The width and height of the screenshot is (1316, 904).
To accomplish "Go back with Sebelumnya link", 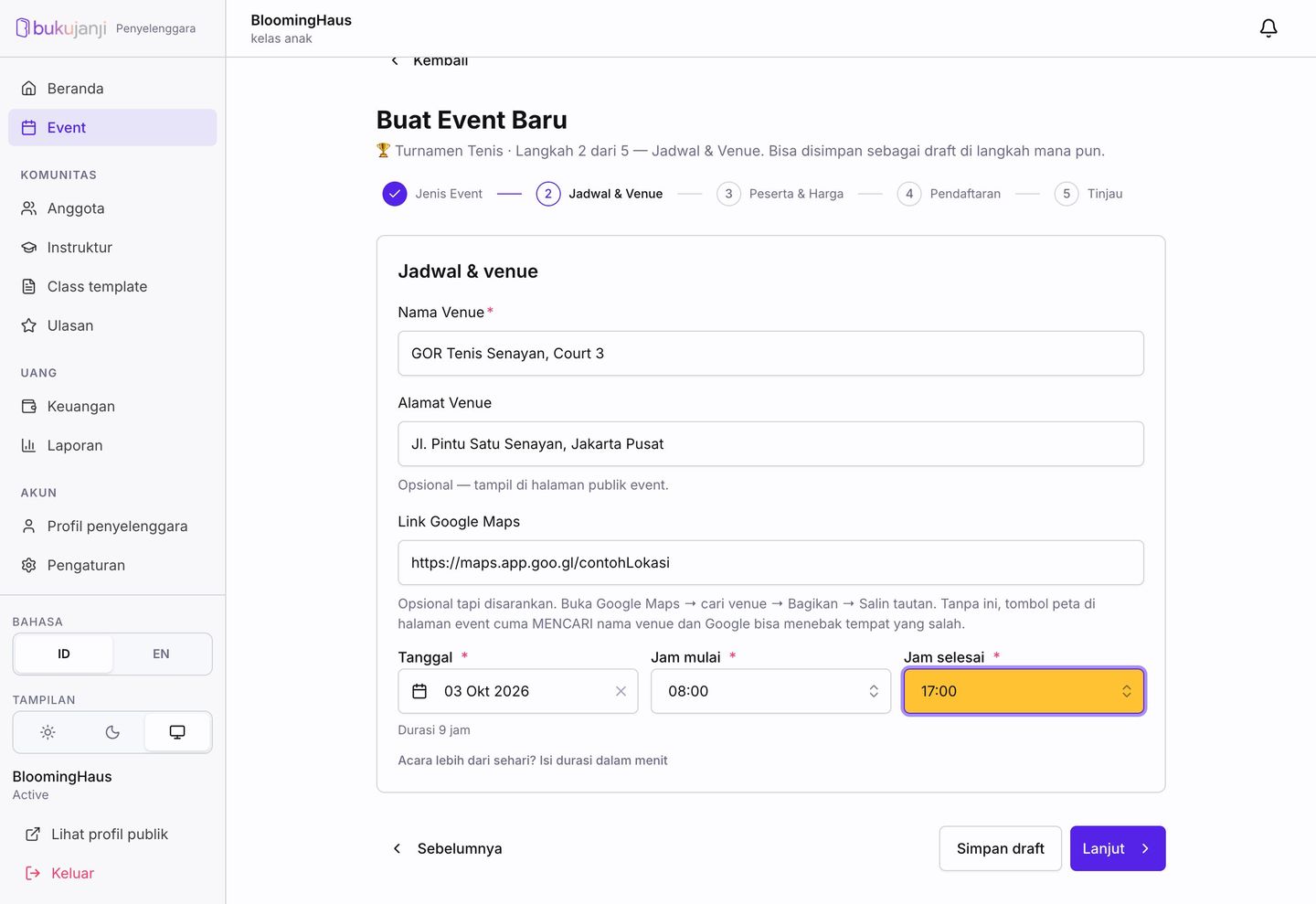I will (x=447, y=848).
